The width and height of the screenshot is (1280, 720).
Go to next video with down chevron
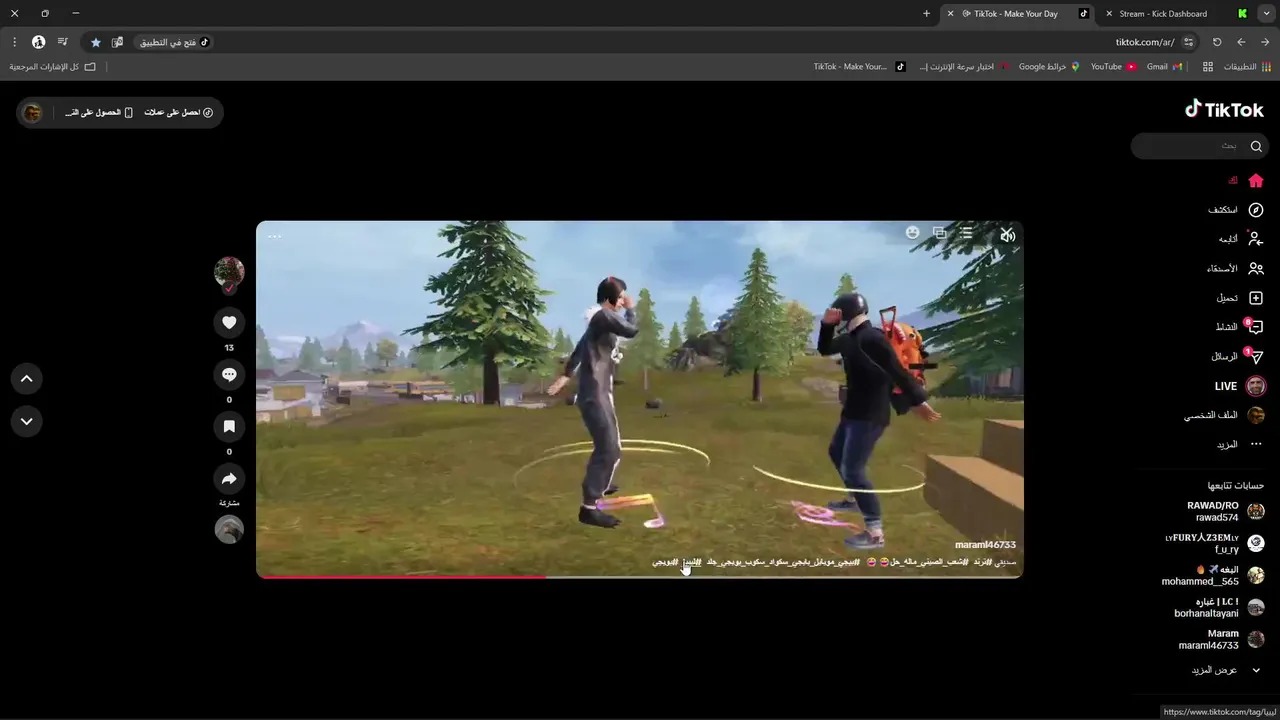coord(26,421)
